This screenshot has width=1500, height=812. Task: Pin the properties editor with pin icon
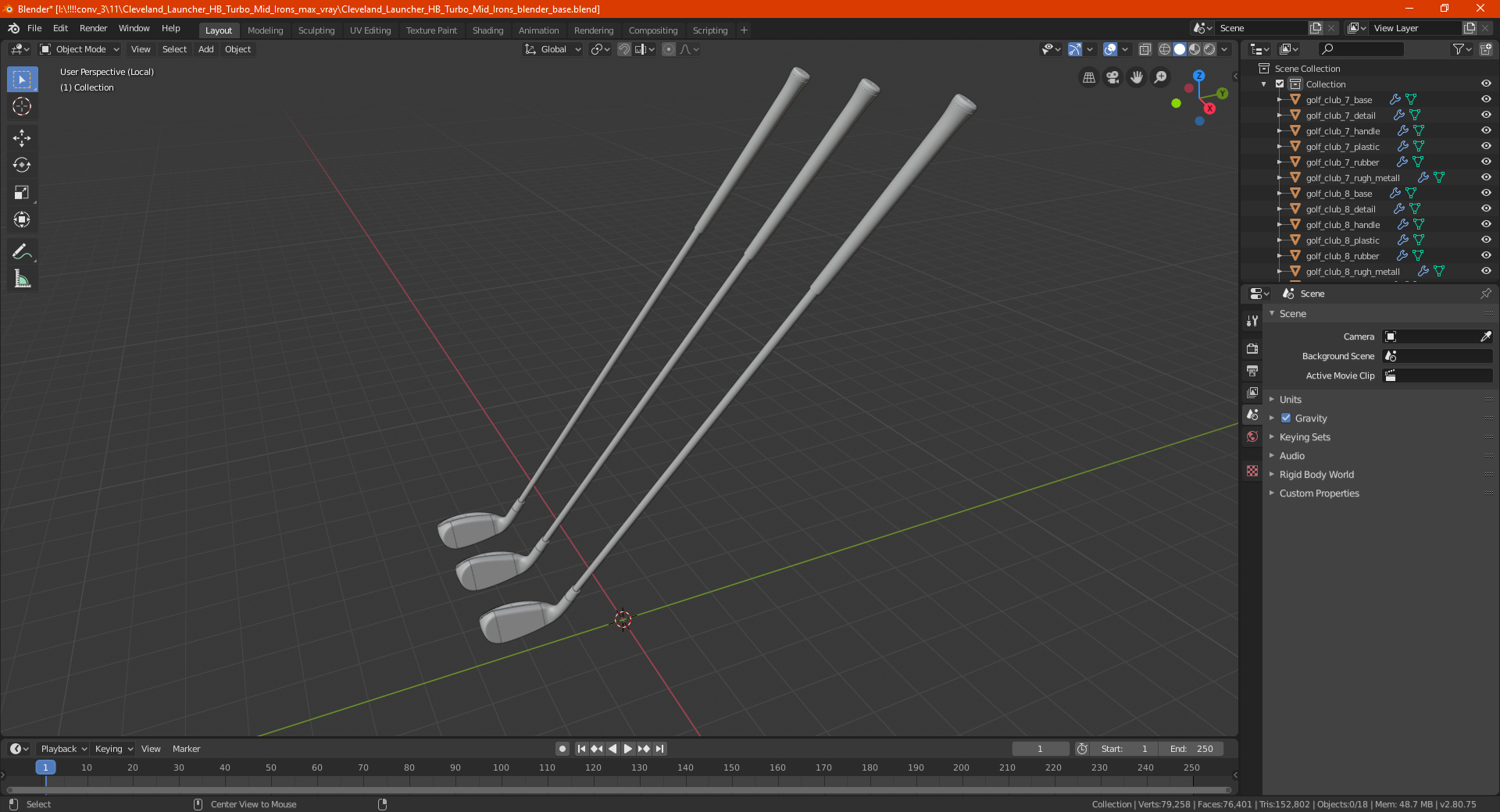click(1485, 294)
